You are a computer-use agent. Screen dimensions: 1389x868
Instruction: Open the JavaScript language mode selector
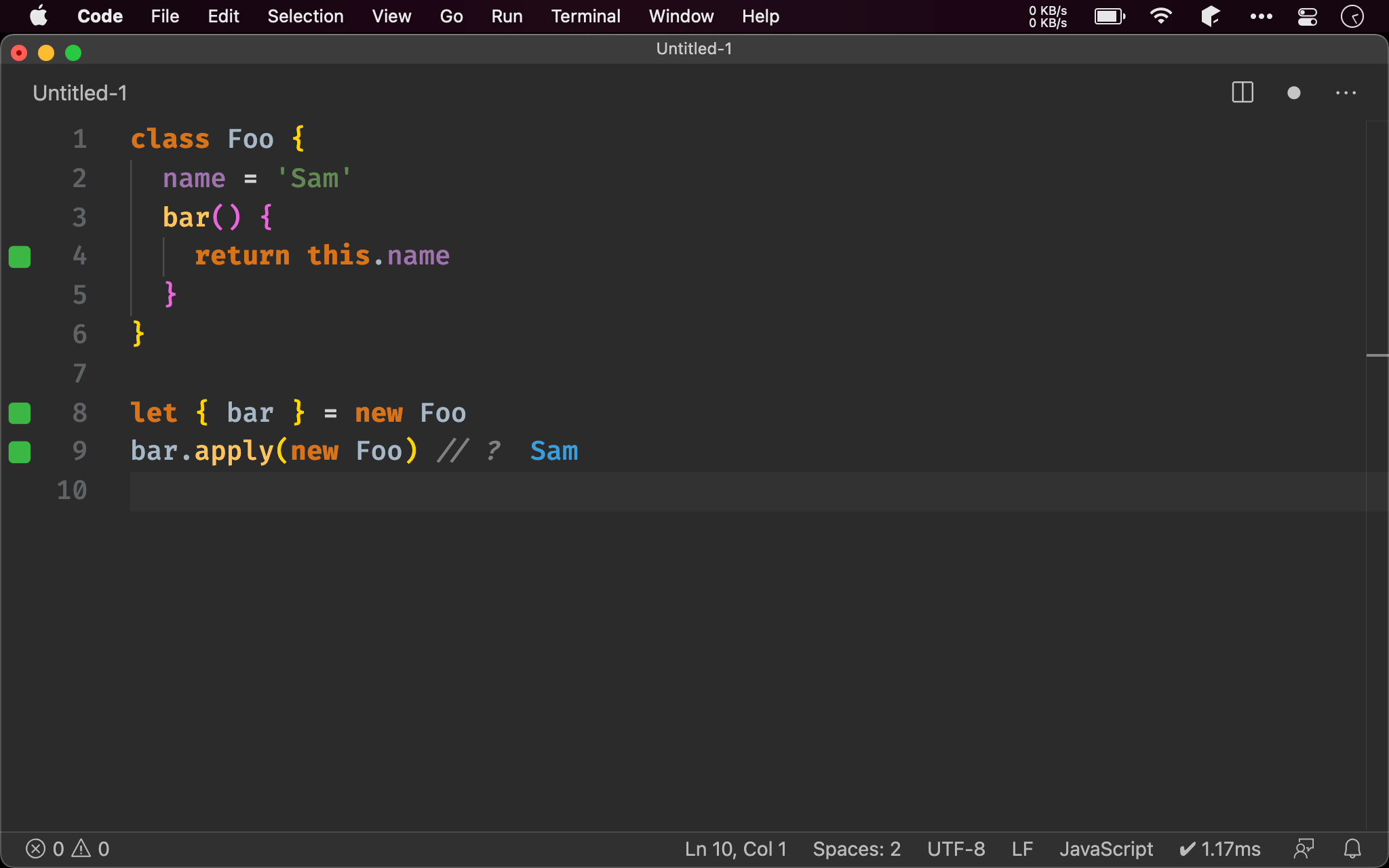(1106, 848)
